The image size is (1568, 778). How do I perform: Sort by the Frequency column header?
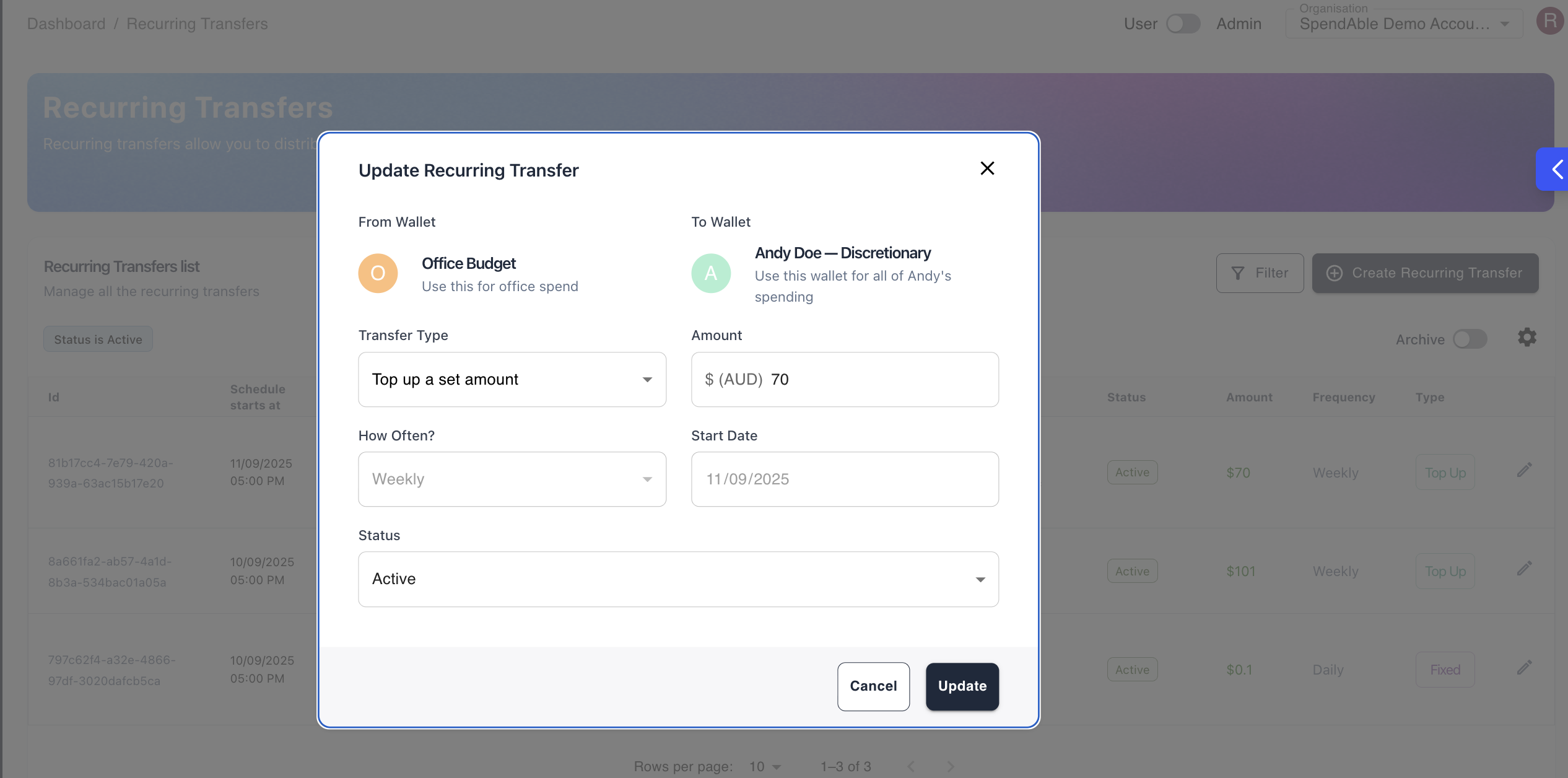pyautogui.click(x=1343, y=398)
